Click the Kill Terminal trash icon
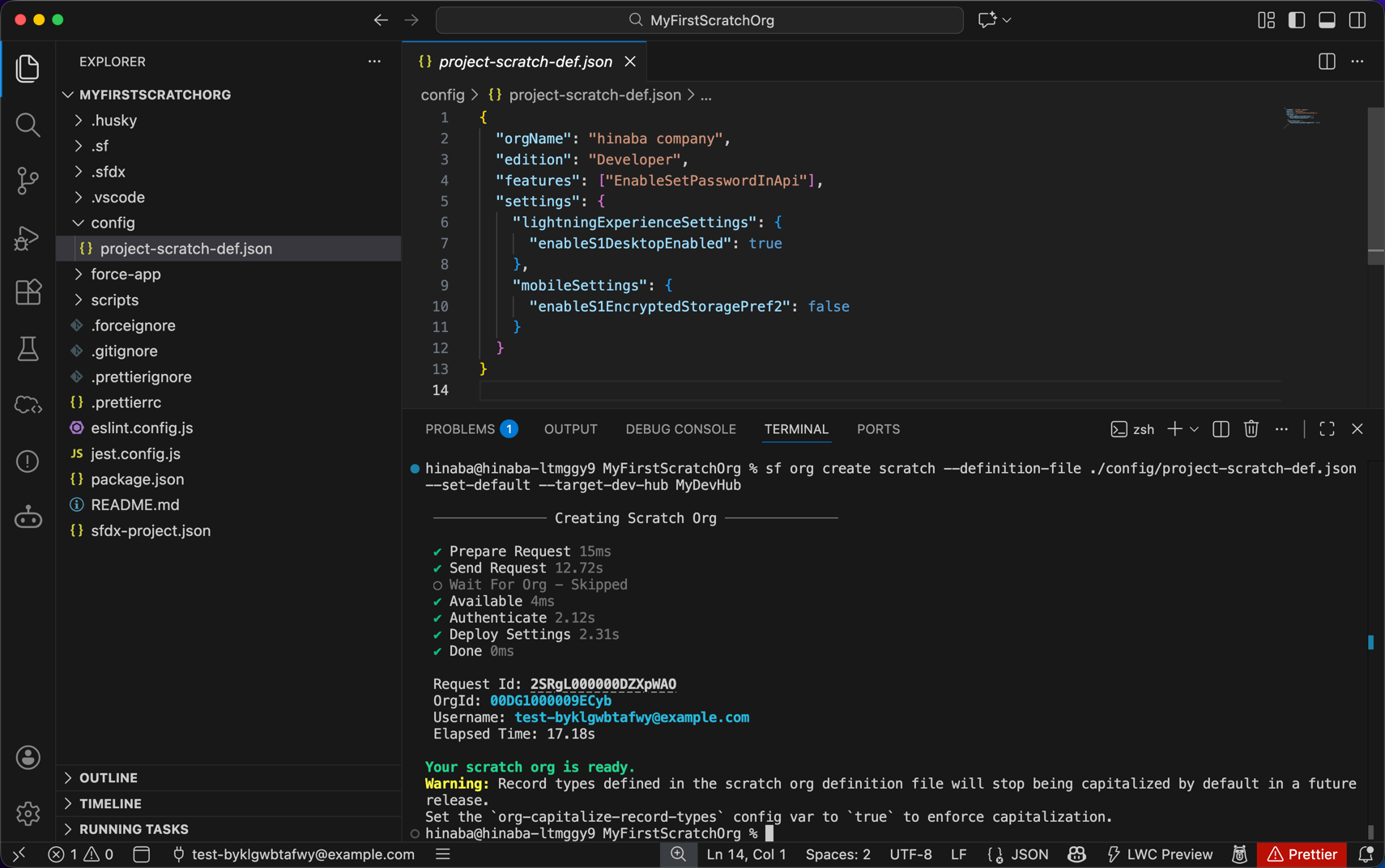 click(x=1251, y=429)
